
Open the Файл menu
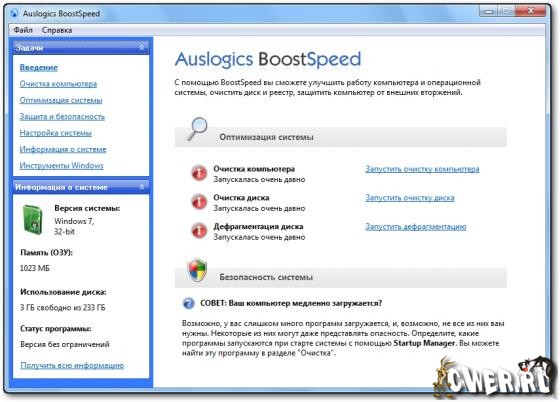pyautogui.click(x=23, y=30)
